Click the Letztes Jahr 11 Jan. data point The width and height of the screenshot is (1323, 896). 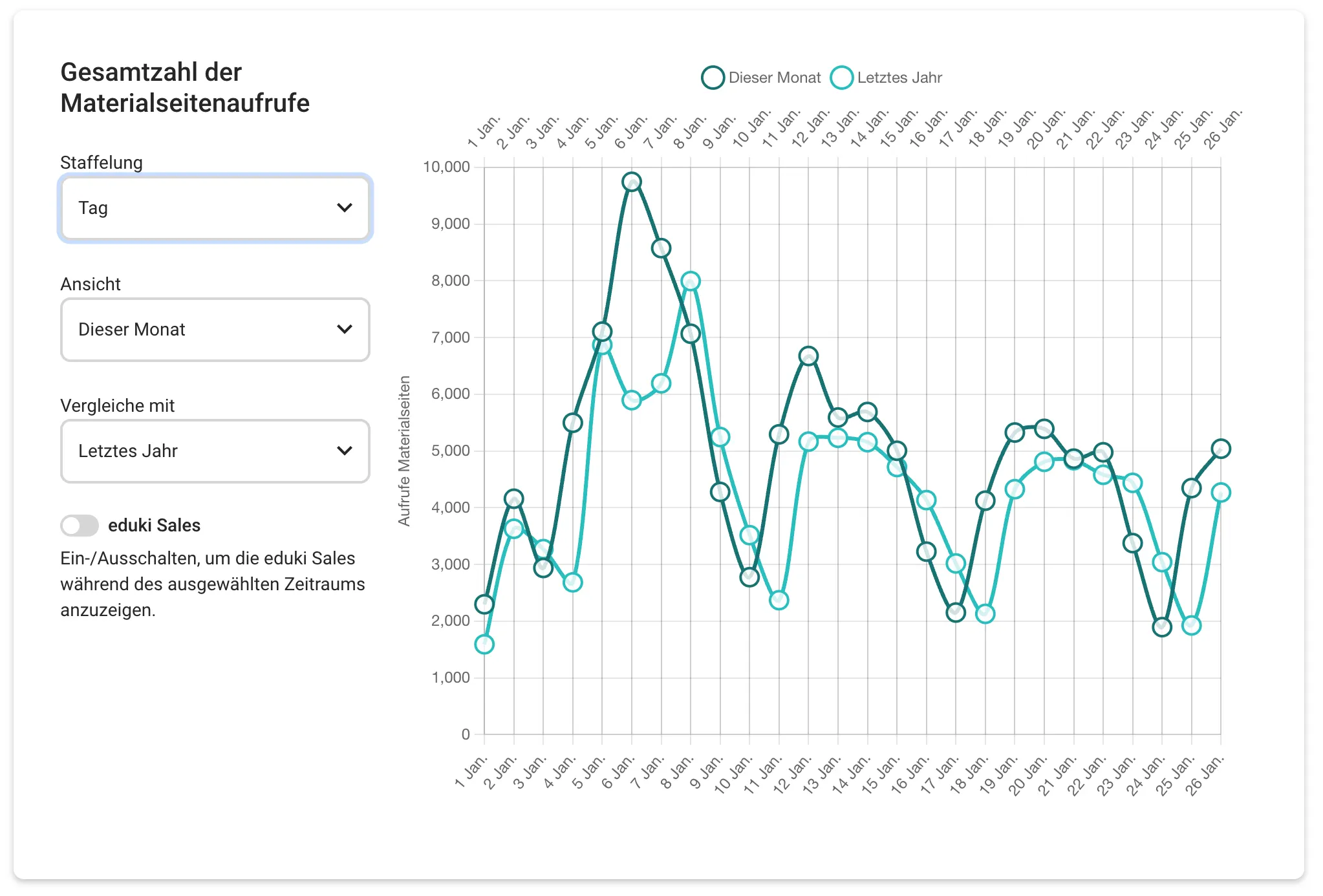[x=779, y=601]
